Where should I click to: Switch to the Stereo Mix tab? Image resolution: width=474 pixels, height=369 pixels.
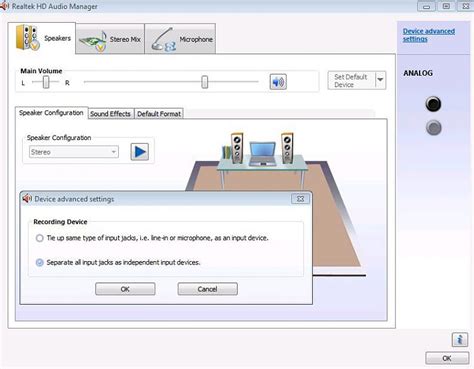click(110, 39)
